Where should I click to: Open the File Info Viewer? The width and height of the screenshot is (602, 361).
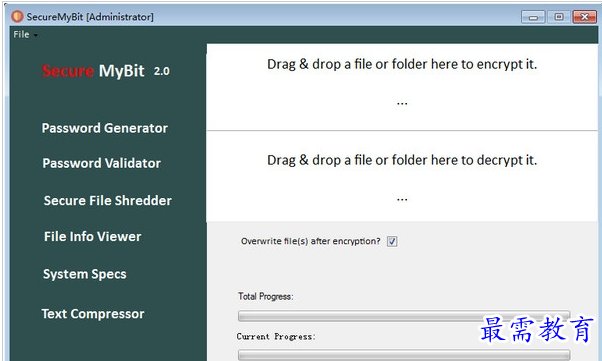(x=93, y=237)
